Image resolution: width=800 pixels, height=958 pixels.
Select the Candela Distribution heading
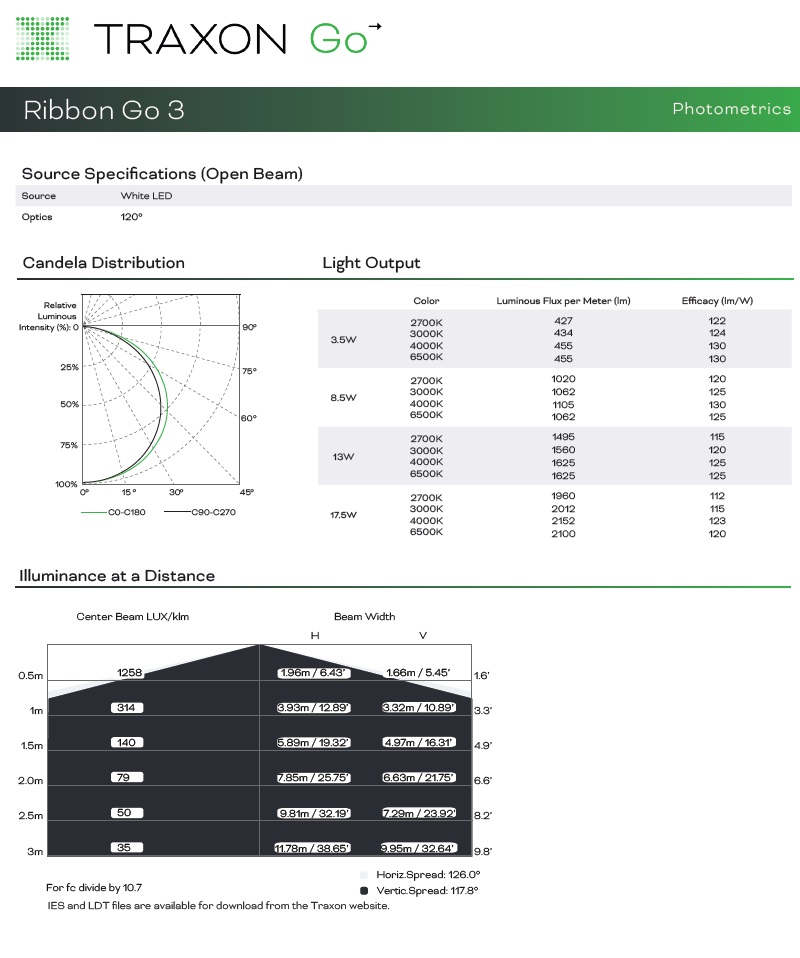click(x=103, y=263)
